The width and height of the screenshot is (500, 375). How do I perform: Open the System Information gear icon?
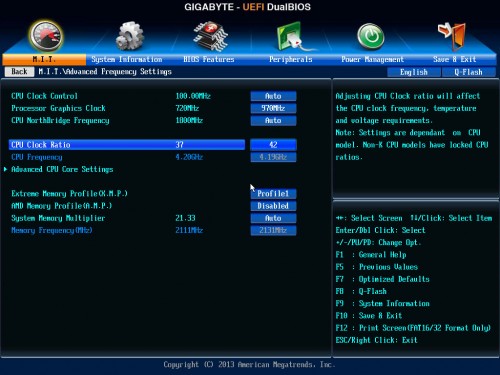129,36
